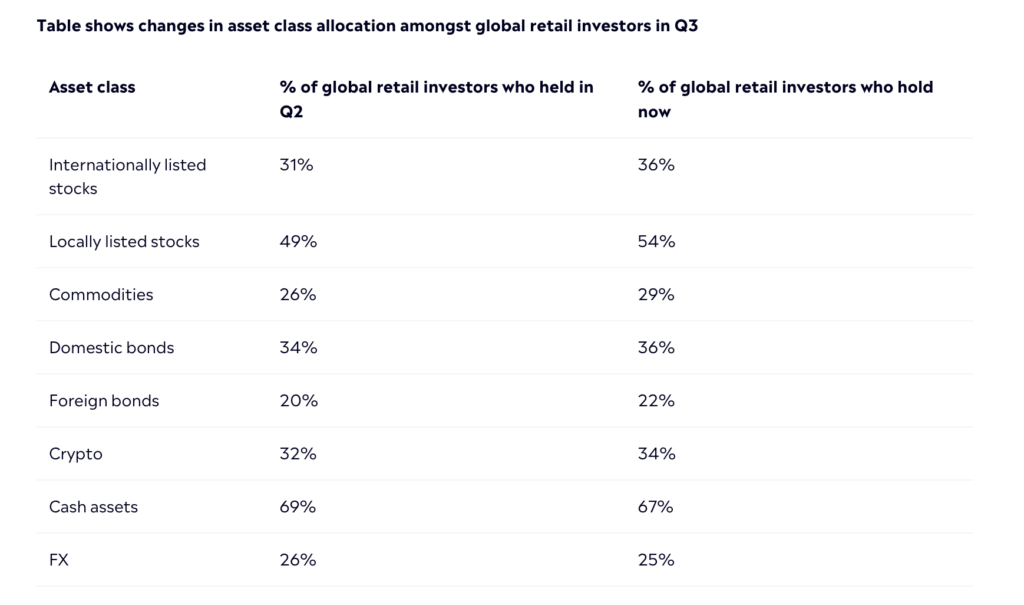
Task: Click the "Commodities" row label
Action: (x=101, y=294)
